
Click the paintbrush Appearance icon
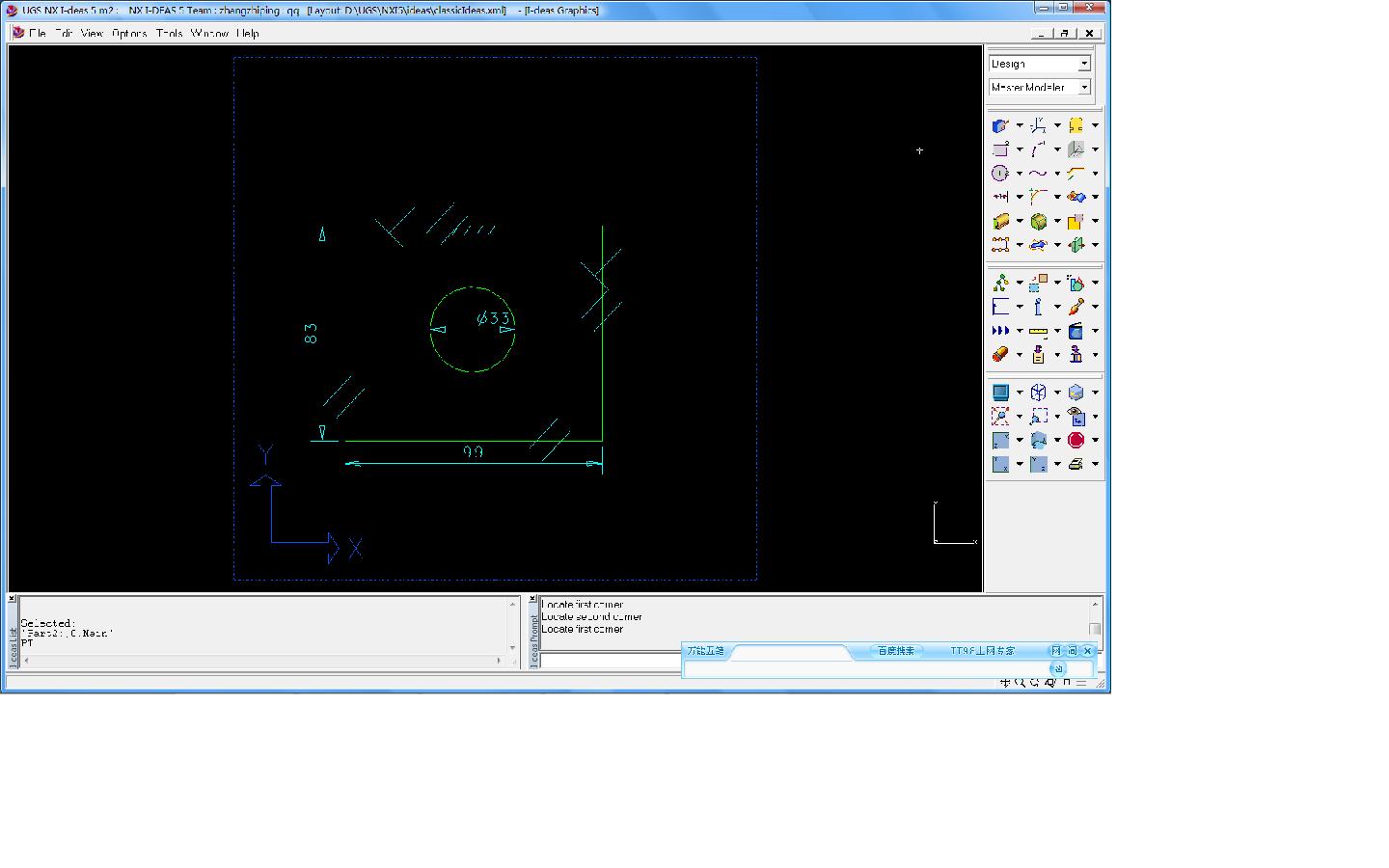(x=1076, y=307)
